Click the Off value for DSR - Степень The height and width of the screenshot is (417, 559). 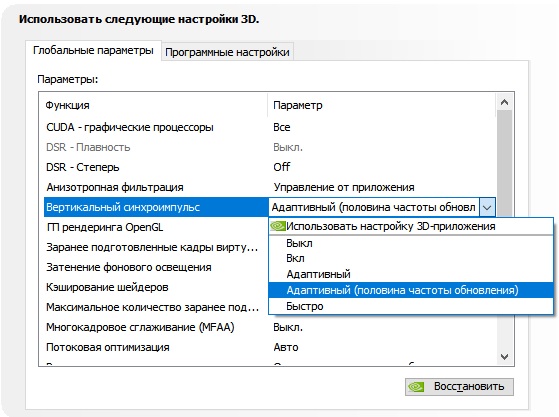click(x=282, y=167)
